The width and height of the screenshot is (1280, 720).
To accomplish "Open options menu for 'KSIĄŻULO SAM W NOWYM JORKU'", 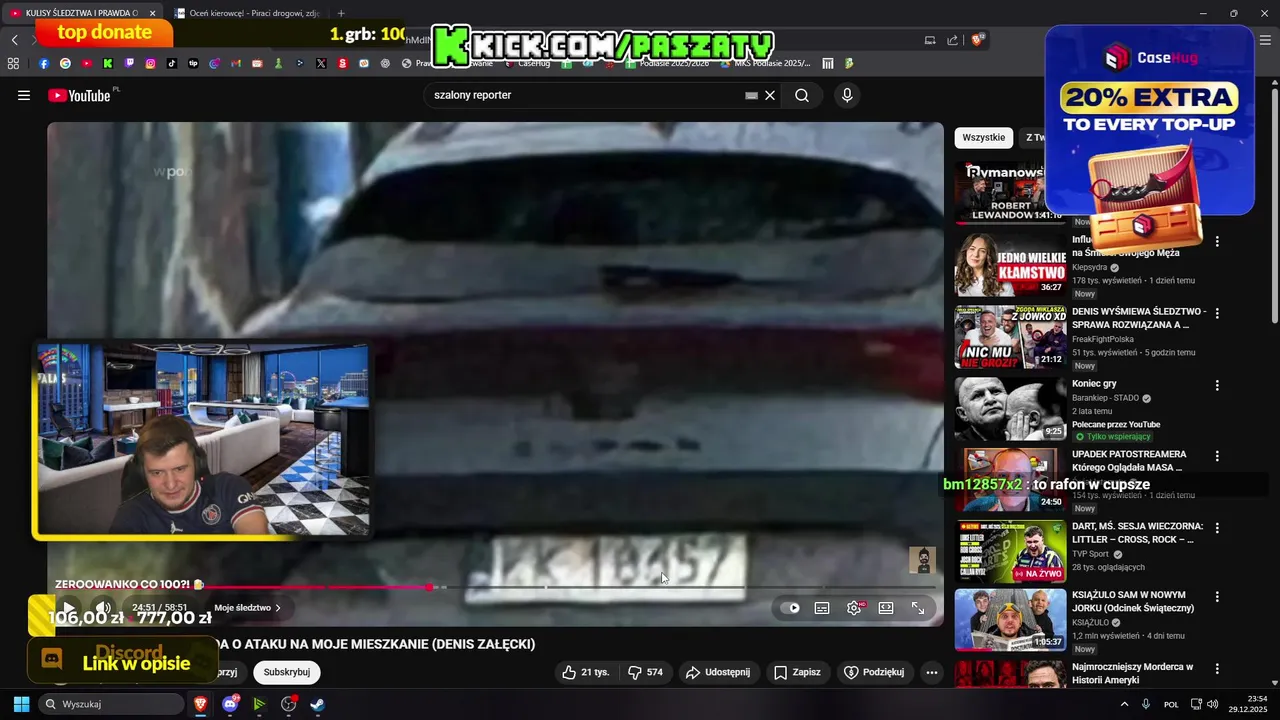I will (x=1217, y=596).
